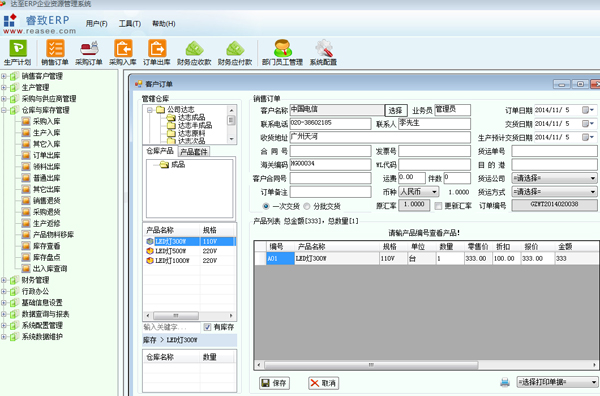
Task: Select 销售退货 in the sidebar tree
Action: 46,200
